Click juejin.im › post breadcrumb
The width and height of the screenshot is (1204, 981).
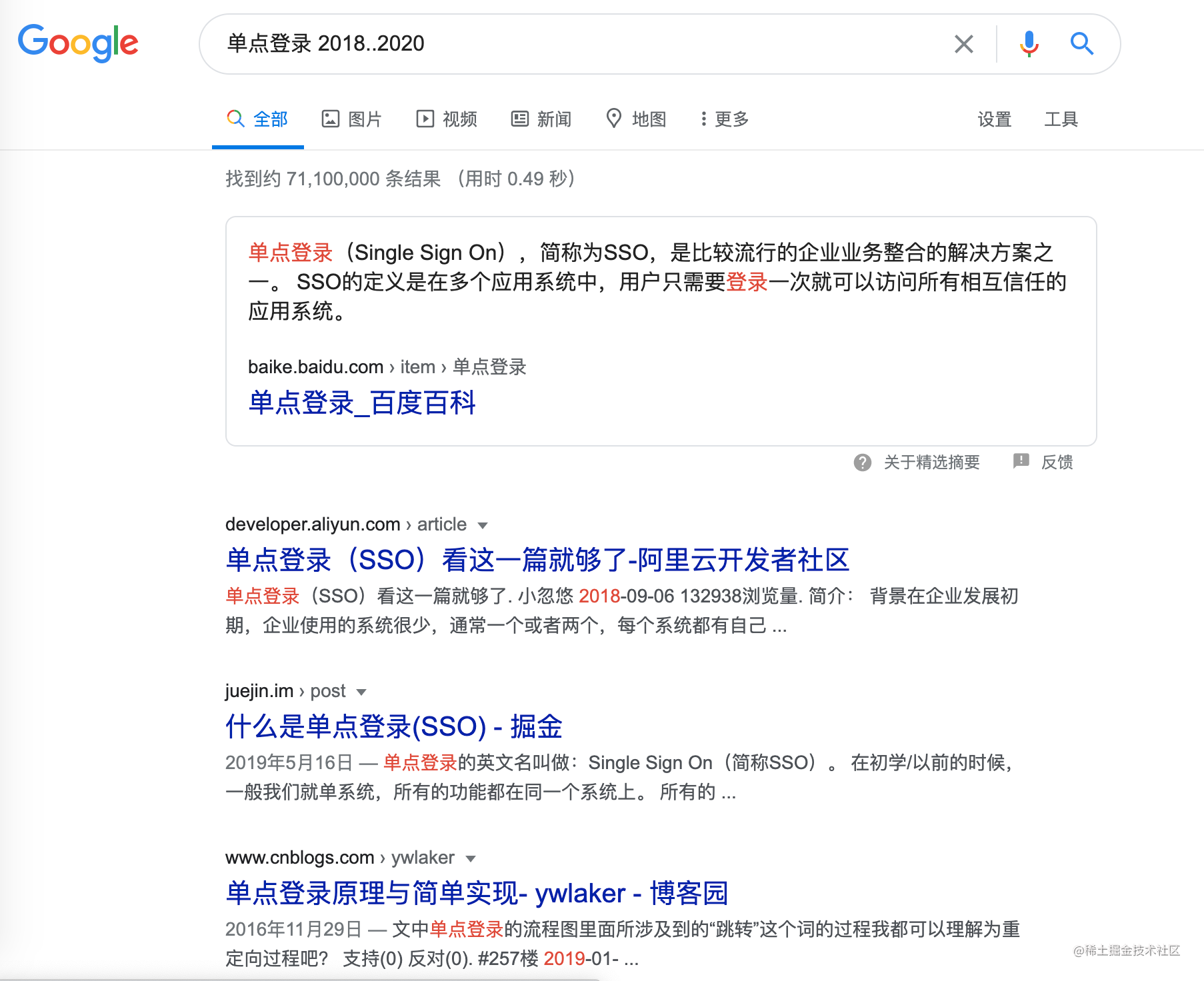[x=285, y=691]
